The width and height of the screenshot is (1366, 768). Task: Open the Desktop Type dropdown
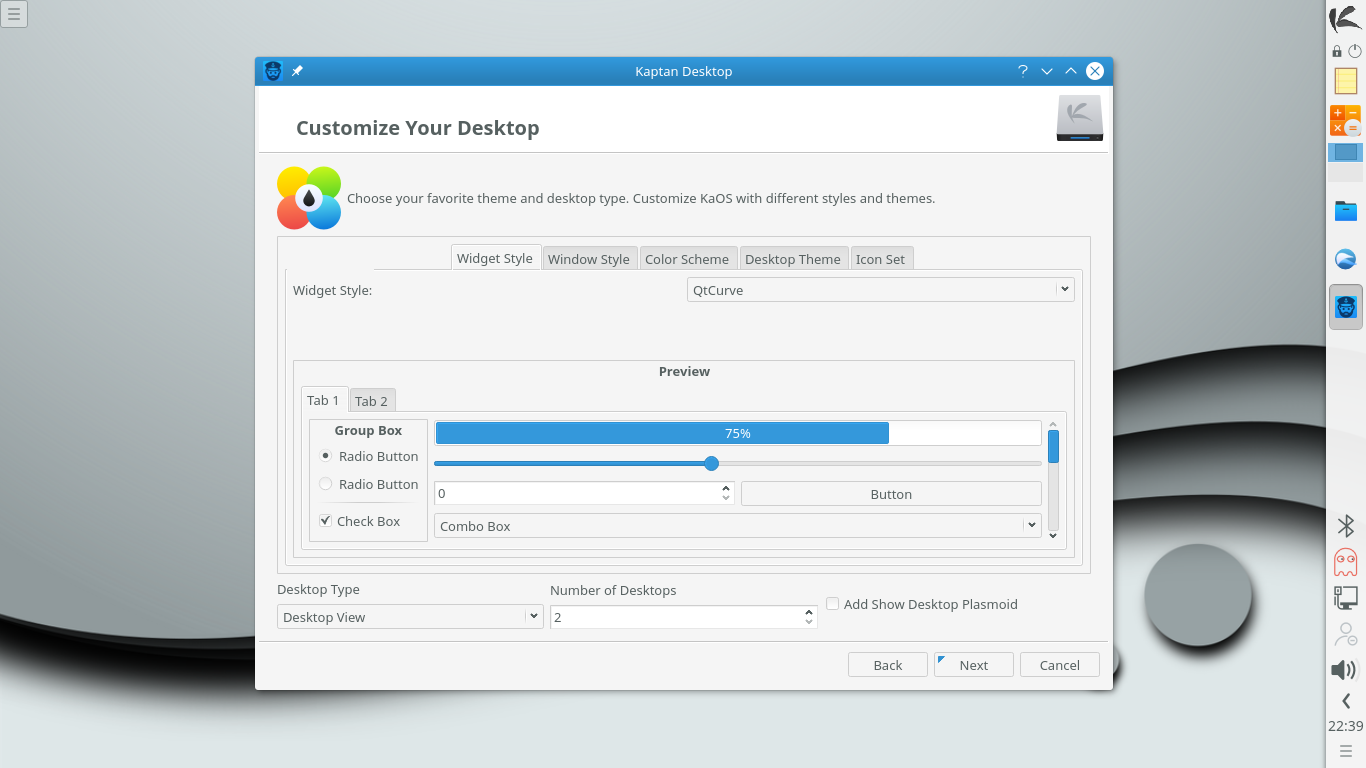tap(410, 617)
